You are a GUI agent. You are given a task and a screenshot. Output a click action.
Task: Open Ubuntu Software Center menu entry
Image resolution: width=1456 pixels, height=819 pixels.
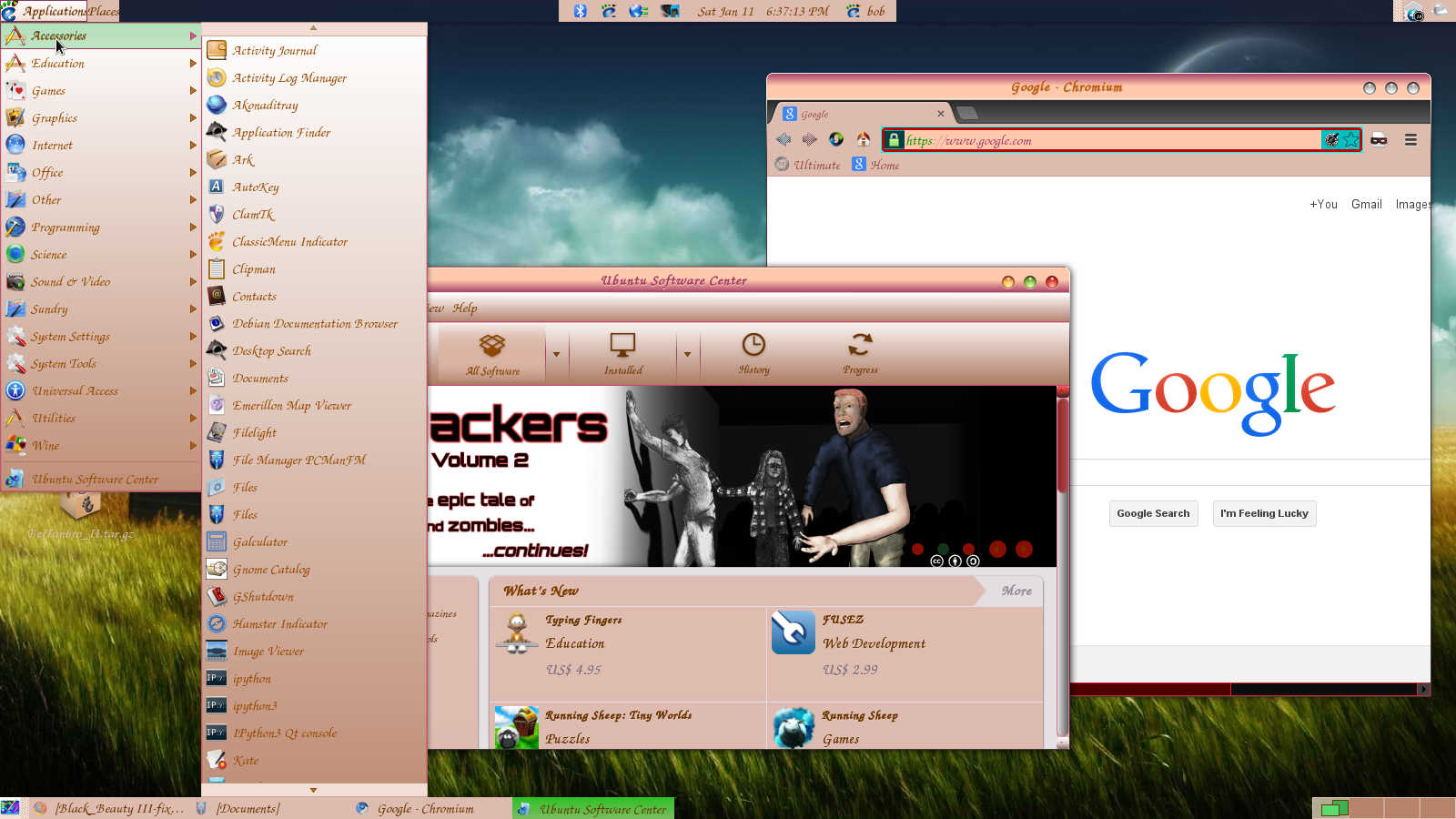pyautogui.click(x=101, y=479)
